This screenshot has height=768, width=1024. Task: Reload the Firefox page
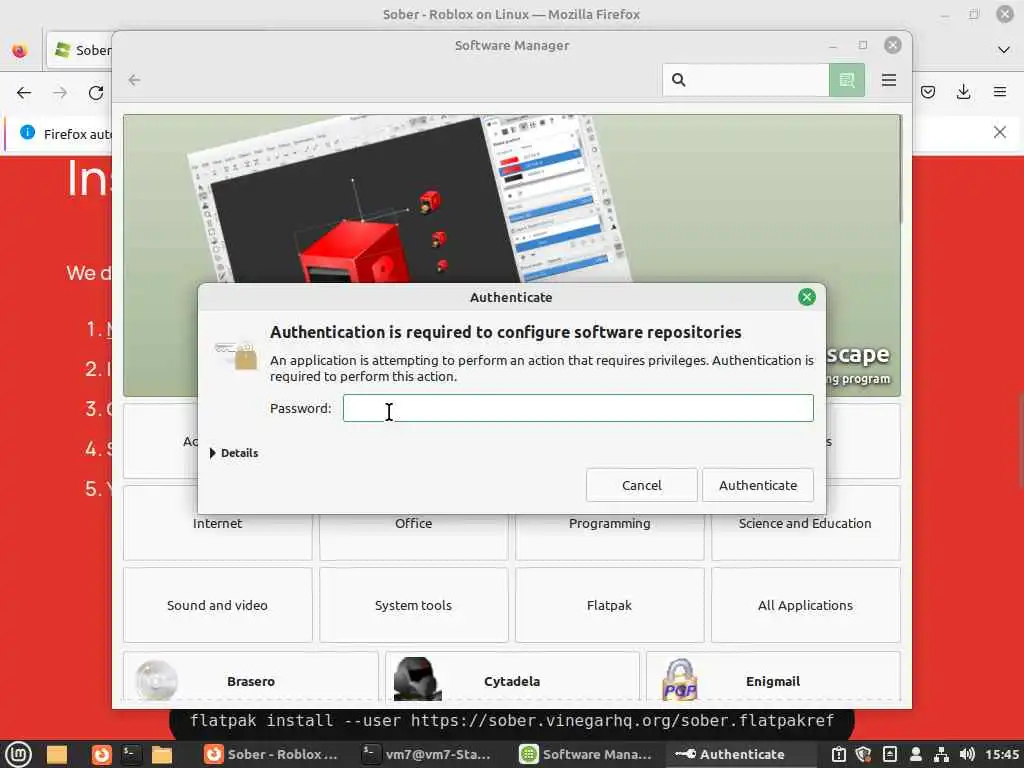[96, 93]
